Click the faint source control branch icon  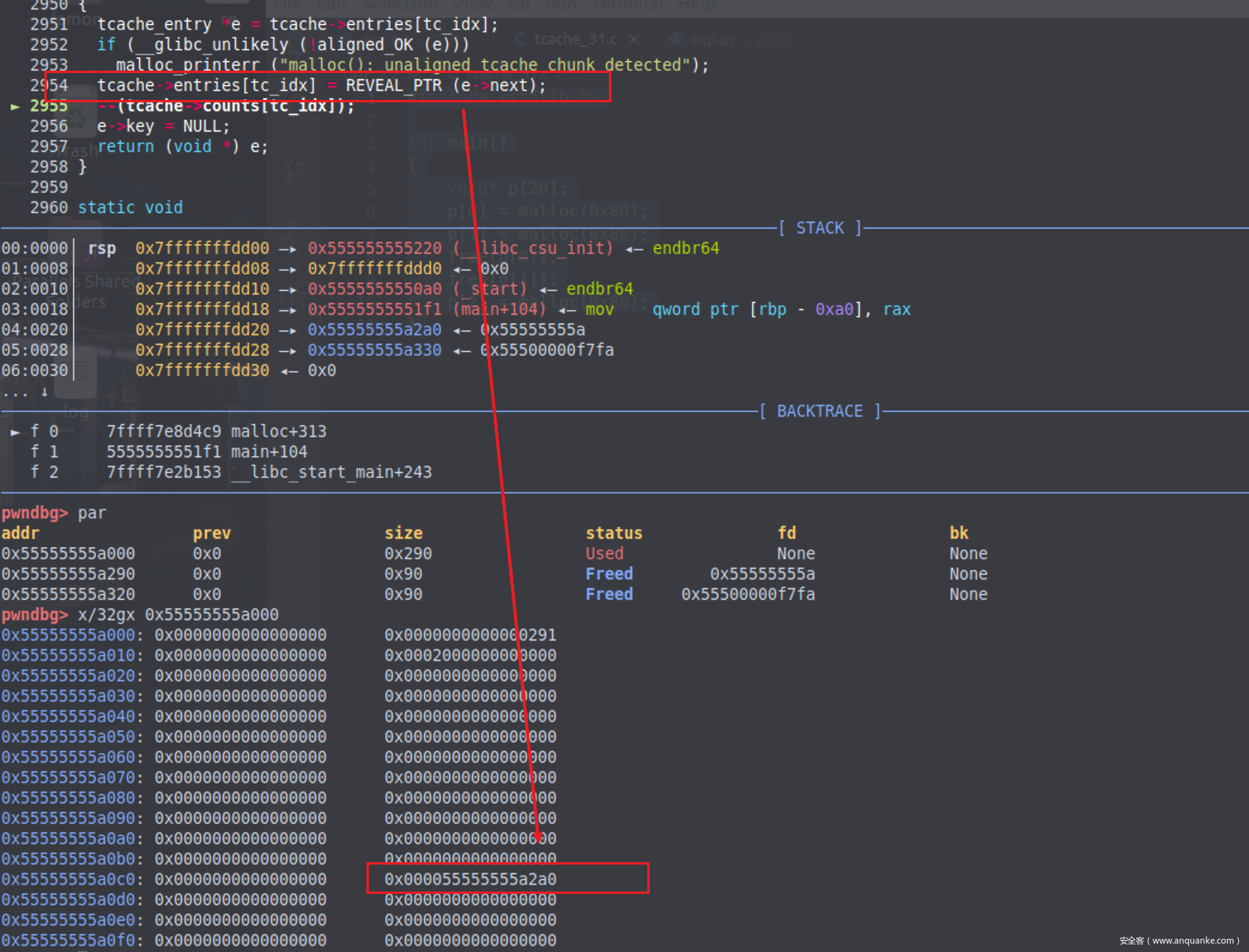(x=294, y=171)
